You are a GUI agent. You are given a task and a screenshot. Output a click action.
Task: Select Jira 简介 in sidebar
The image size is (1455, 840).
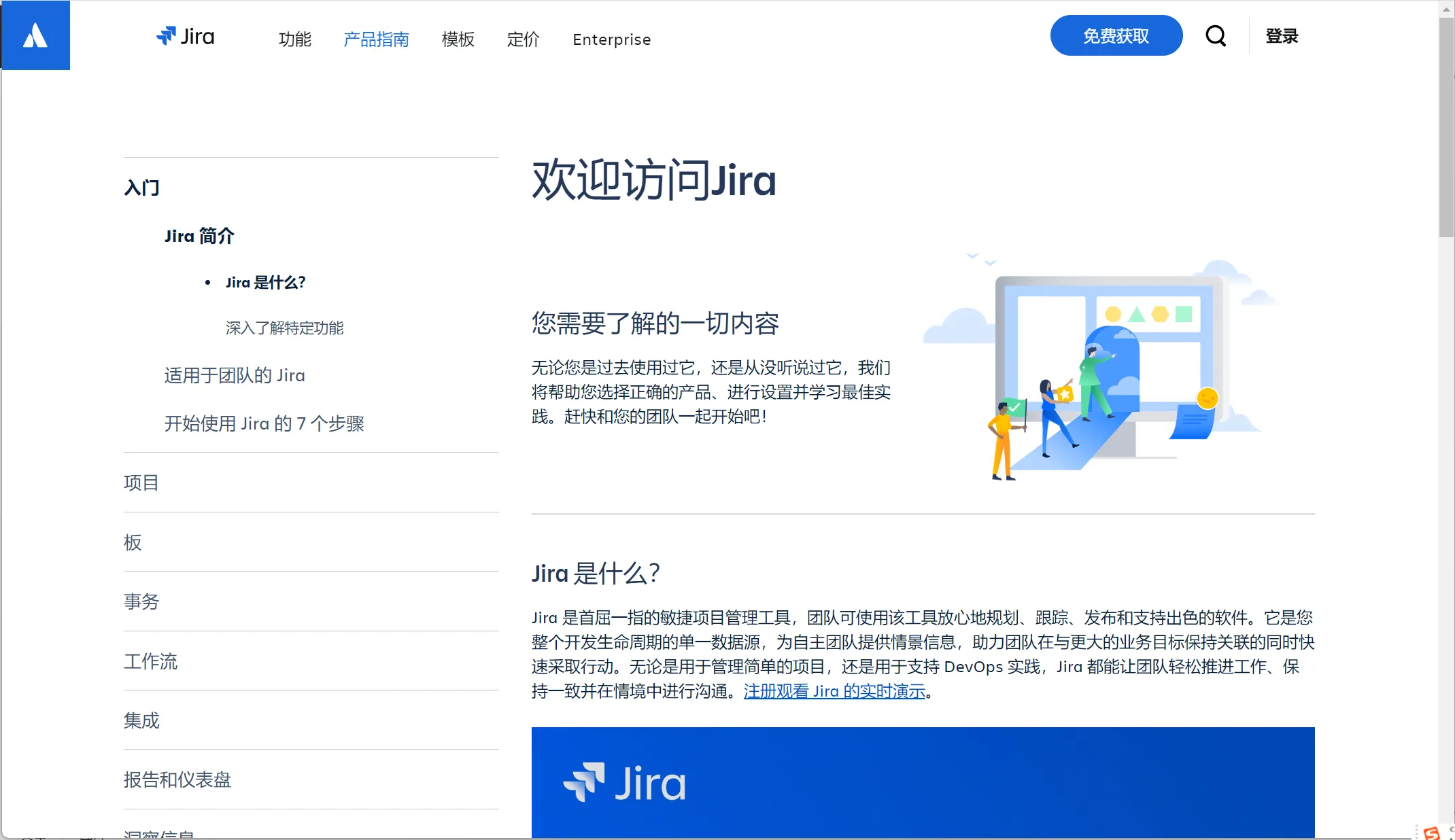pos(199,236)
